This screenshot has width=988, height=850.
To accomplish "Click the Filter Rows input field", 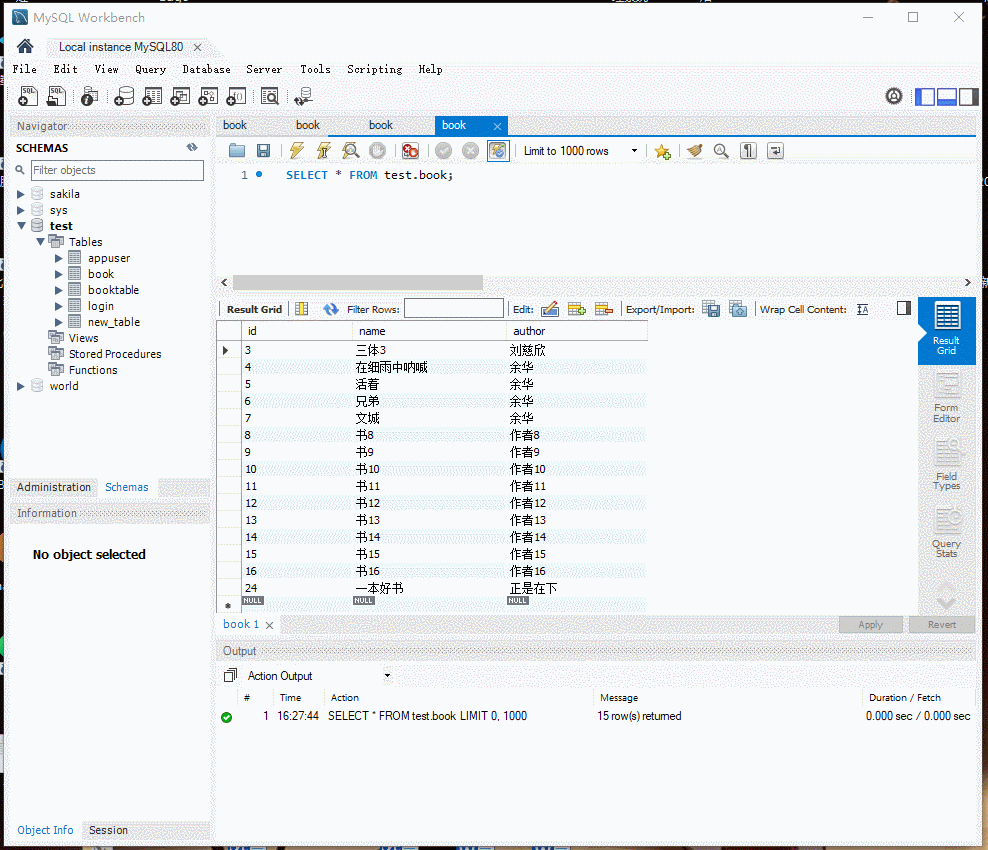I will coord(454,309).
